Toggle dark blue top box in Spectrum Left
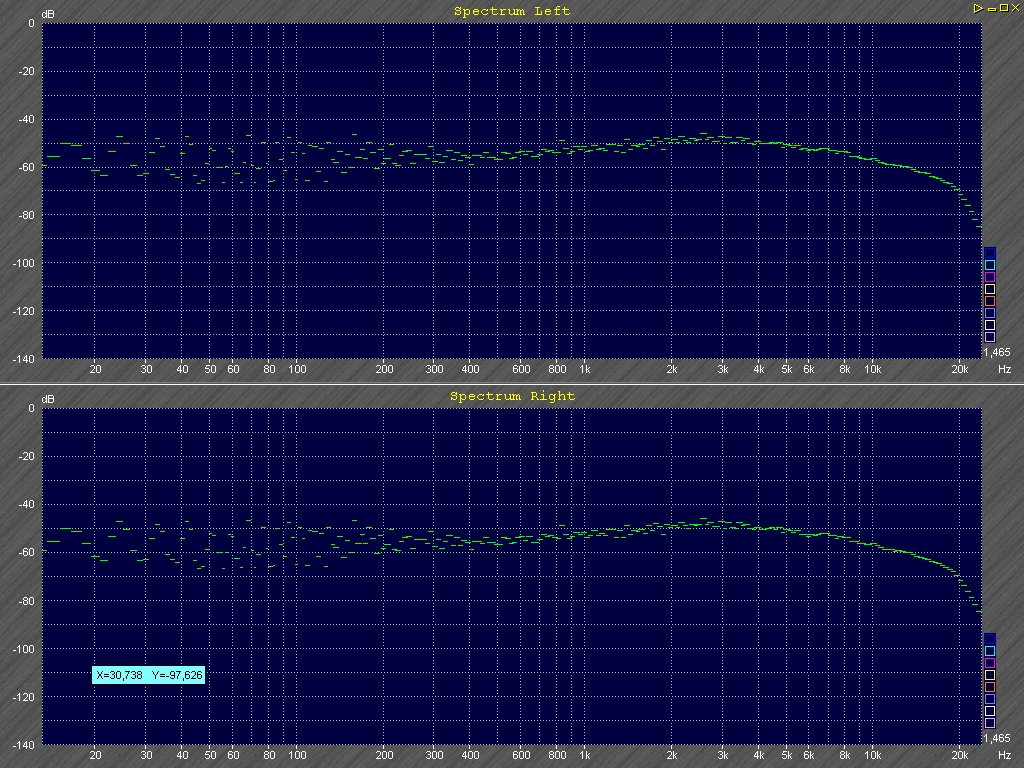 pos(990,253)
